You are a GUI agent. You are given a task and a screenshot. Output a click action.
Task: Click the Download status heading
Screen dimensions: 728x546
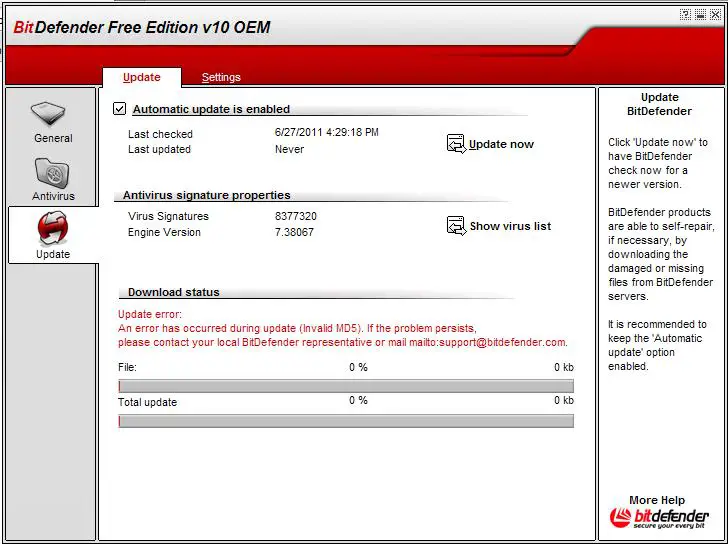[x=174, y=292]
